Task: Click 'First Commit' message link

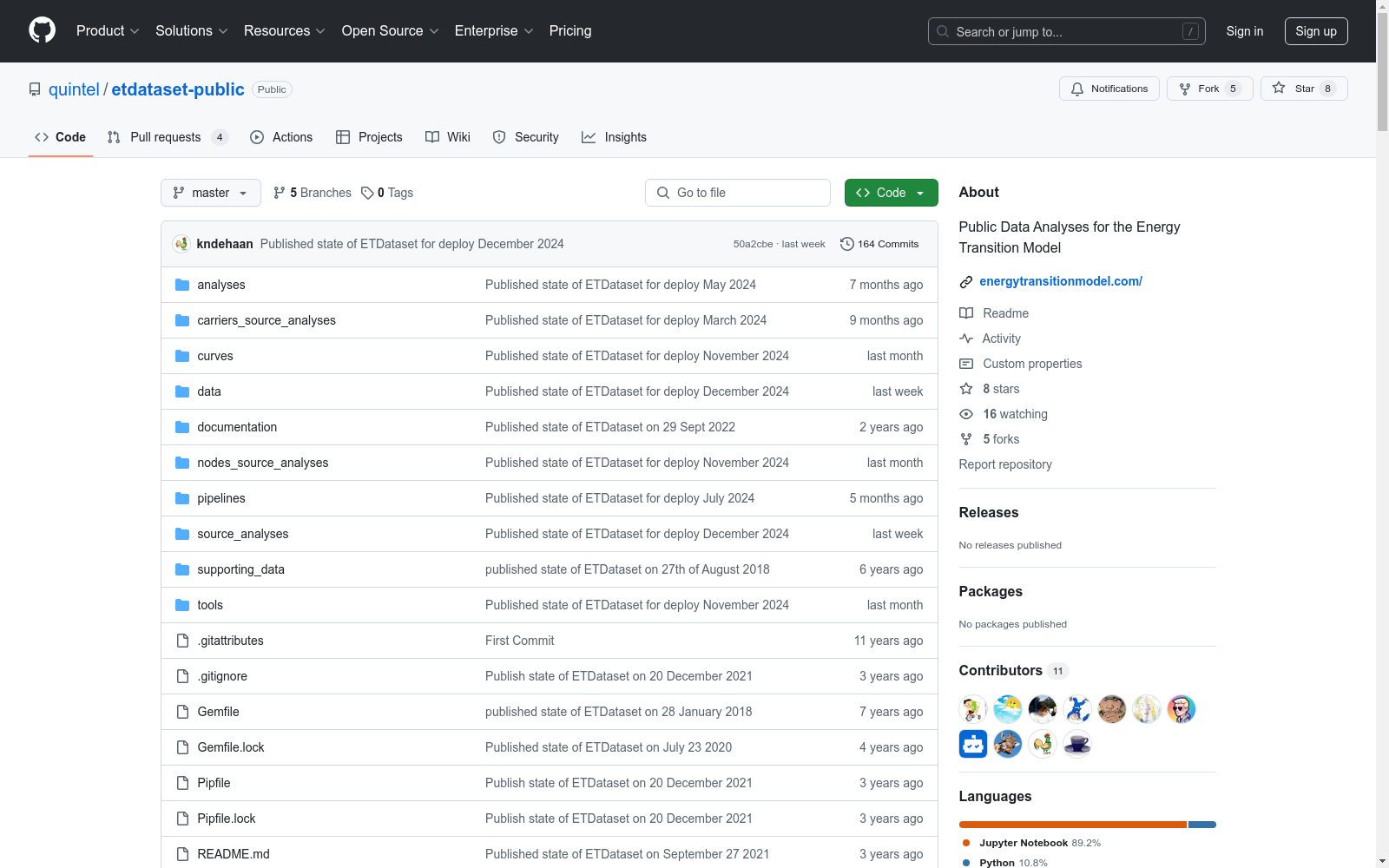Action: (x=520, y=641)
